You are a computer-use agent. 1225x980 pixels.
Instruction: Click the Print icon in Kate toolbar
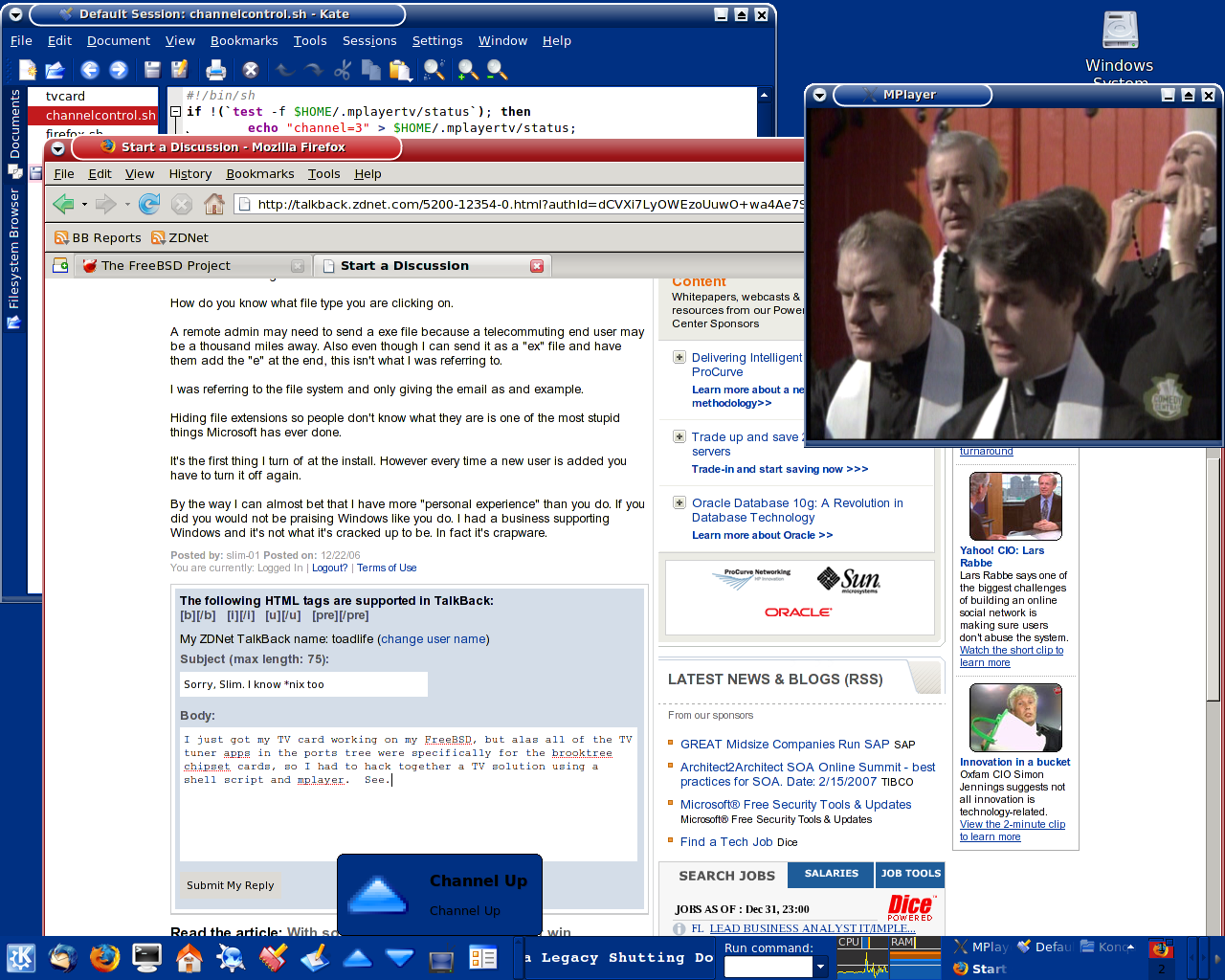215,70
